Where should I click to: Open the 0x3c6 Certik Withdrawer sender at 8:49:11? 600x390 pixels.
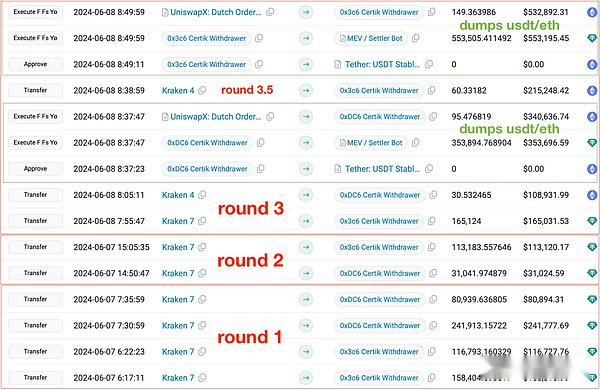(x=207, y=64)
